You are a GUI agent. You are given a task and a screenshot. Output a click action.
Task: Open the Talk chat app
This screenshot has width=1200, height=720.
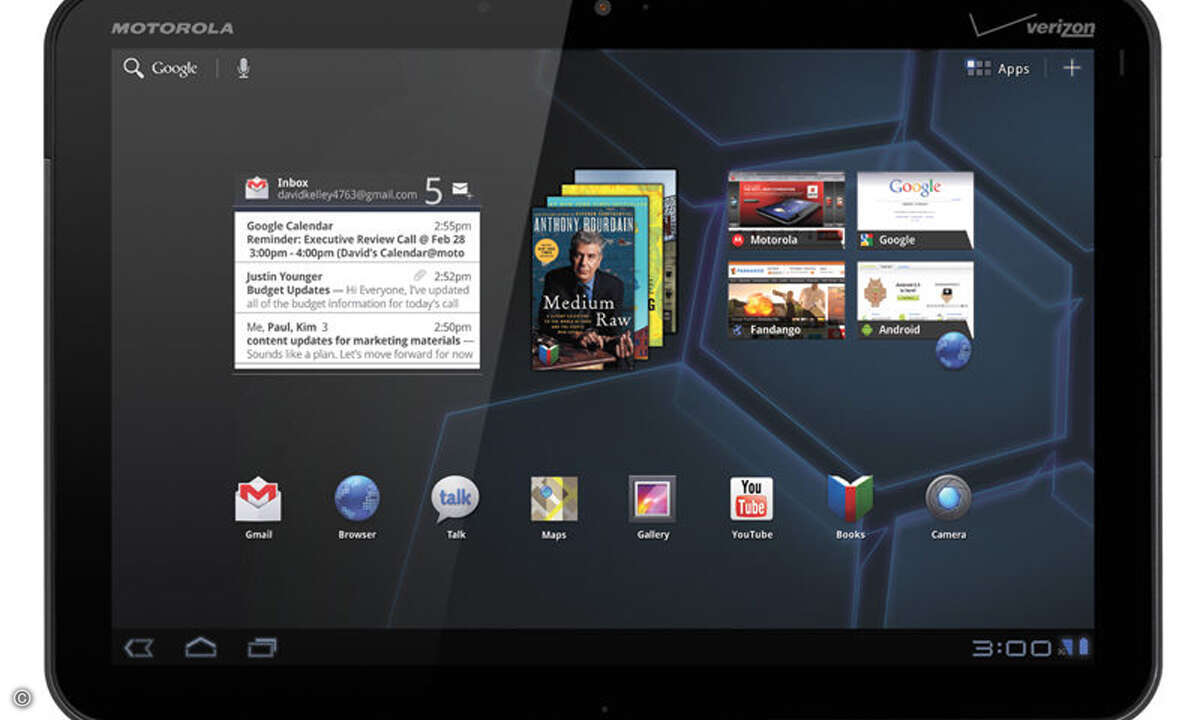click(x=455, y=499)
